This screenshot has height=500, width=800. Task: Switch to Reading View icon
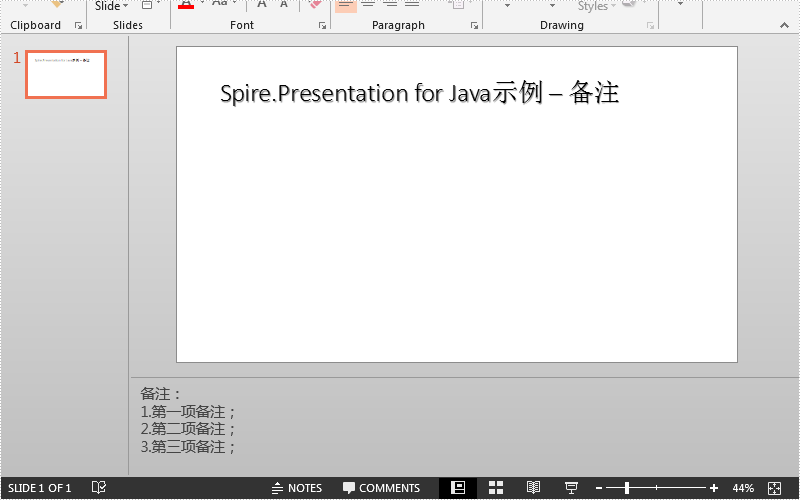tap(533, 488)
